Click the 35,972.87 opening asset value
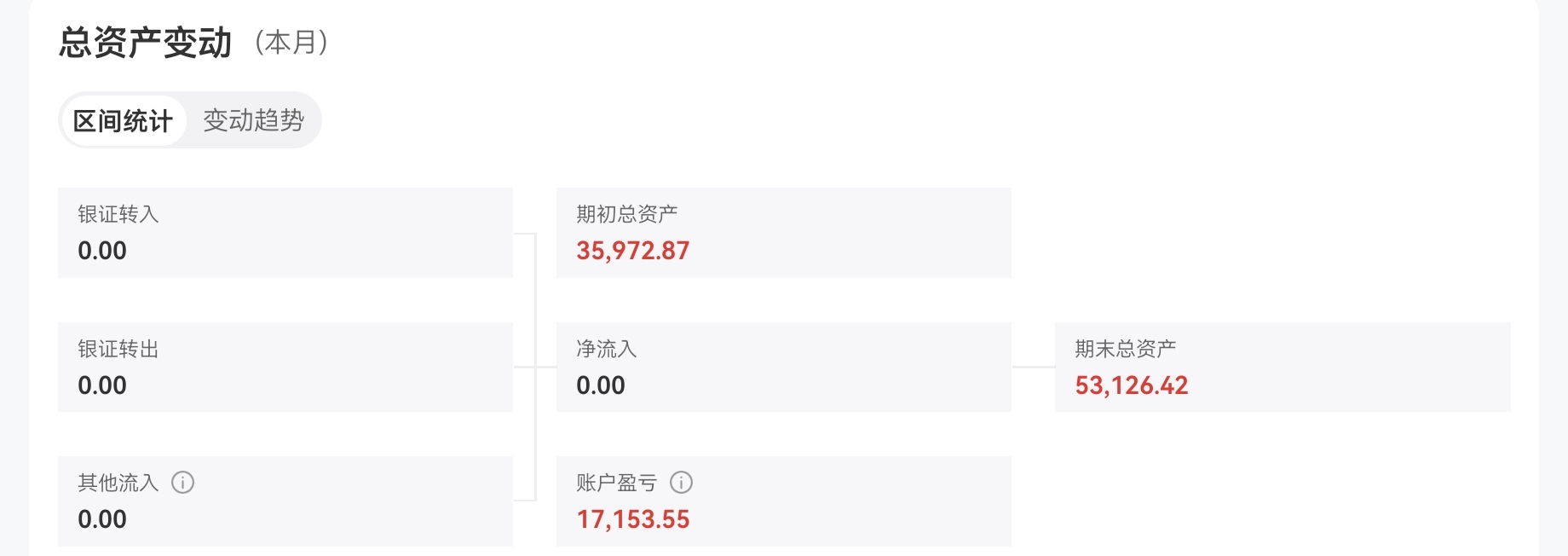Viewport: 1568px width, 556px height. point(633,251)
